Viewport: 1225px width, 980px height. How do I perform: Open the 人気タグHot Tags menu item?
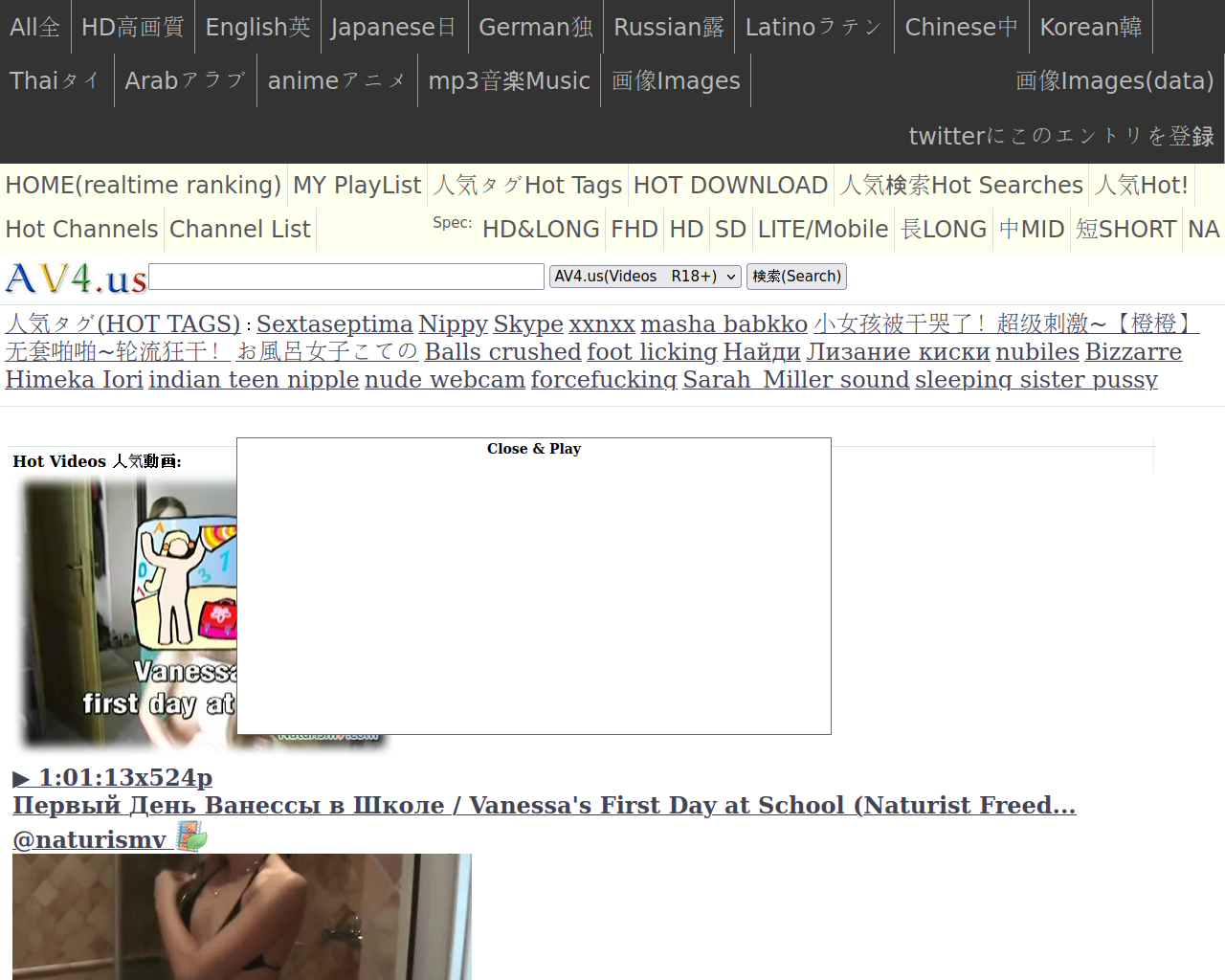[527, 185]
